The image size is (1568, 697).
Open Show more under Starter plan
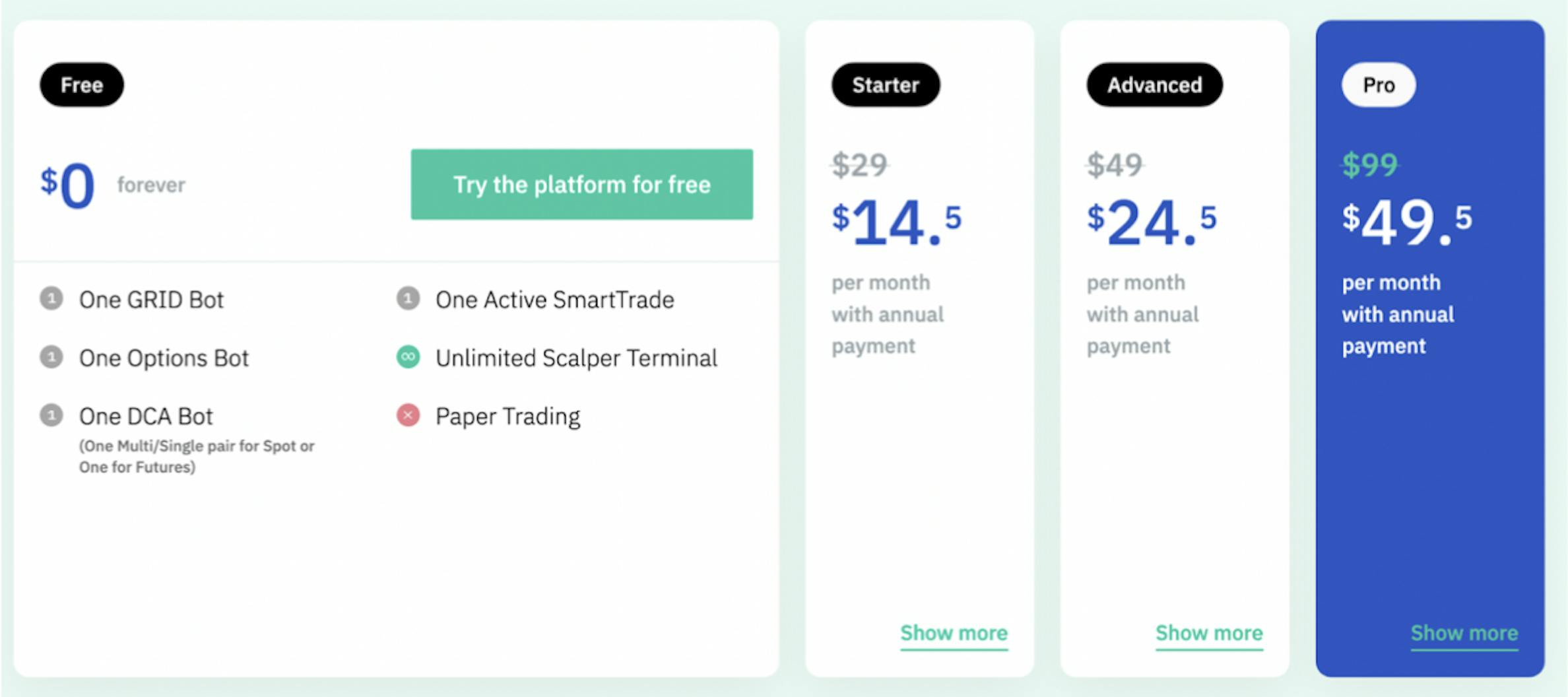[x=954, y=633]
